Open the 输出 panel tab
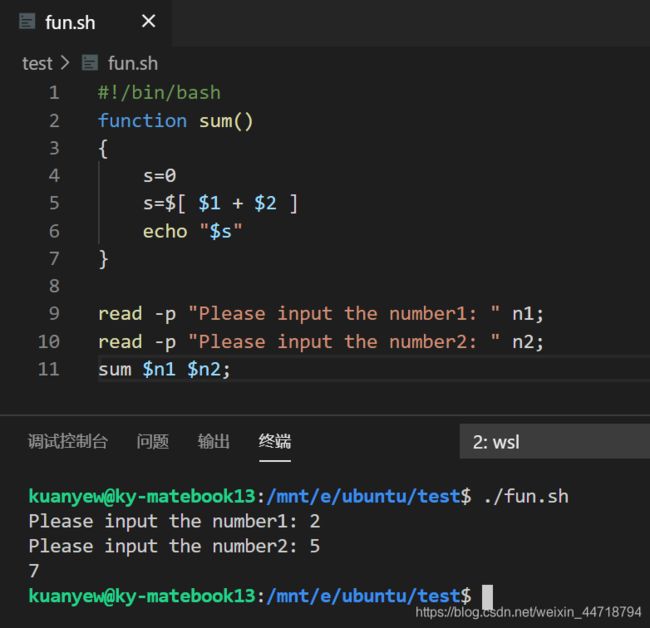The width and height of the screenshot is (650, 628). coord(213,441)
